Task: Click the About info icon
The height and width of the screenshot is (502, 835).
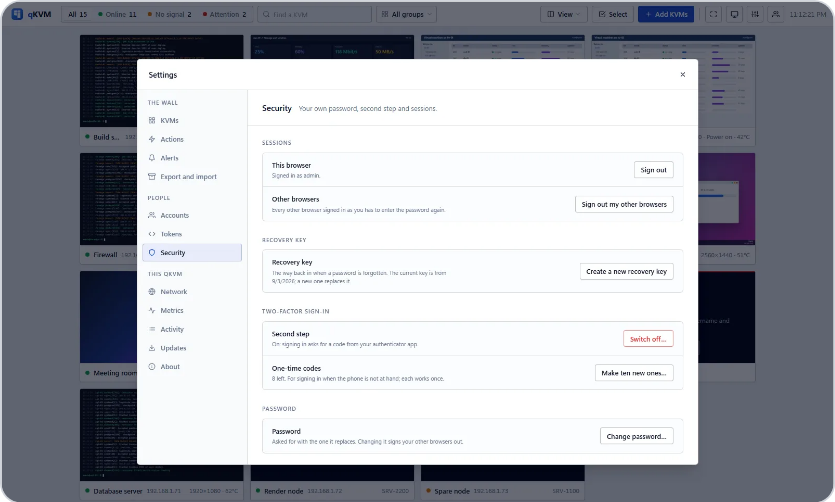Action: (152, 367)
